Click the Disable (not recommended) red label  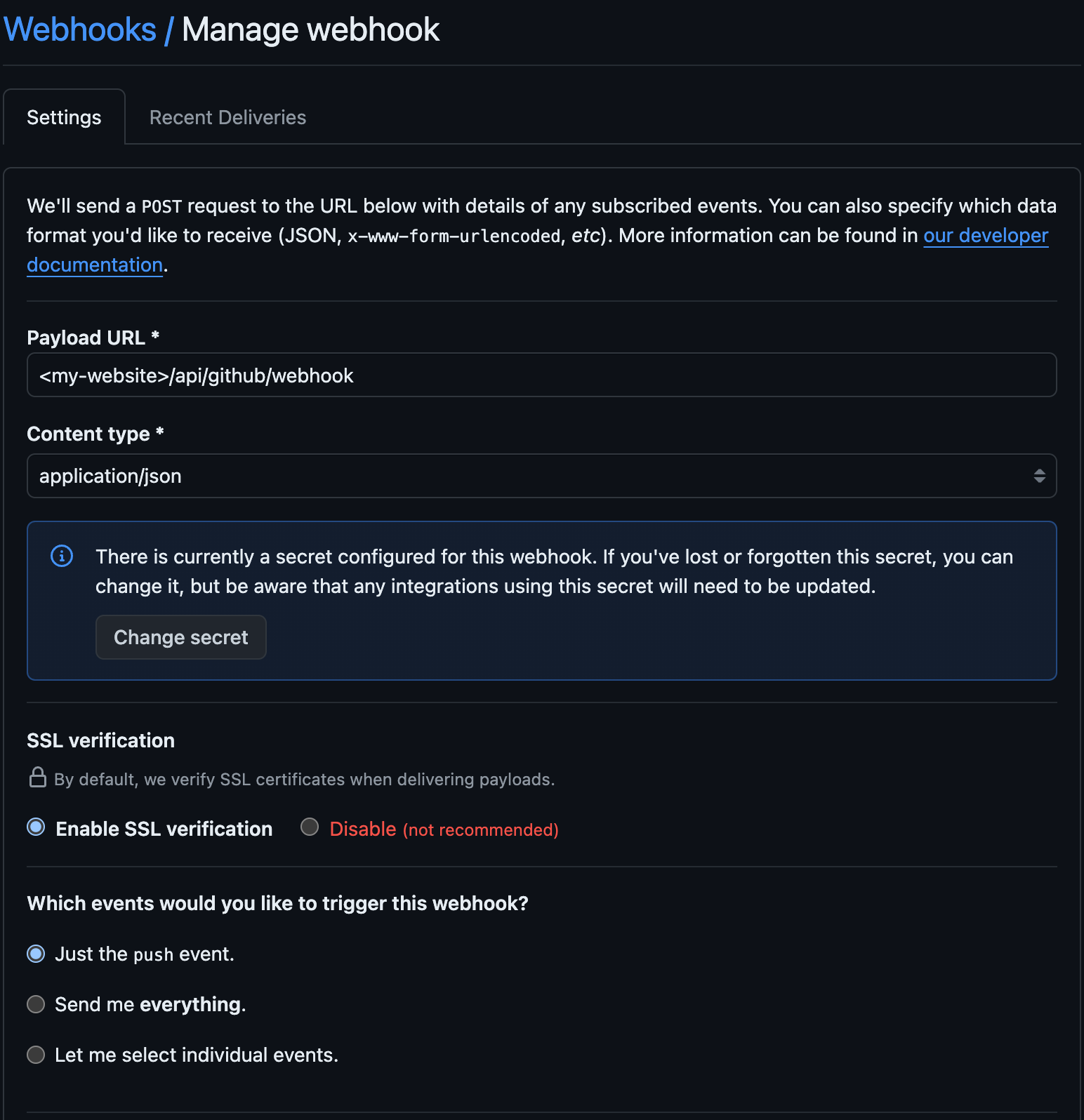click(x=444, y=829)
